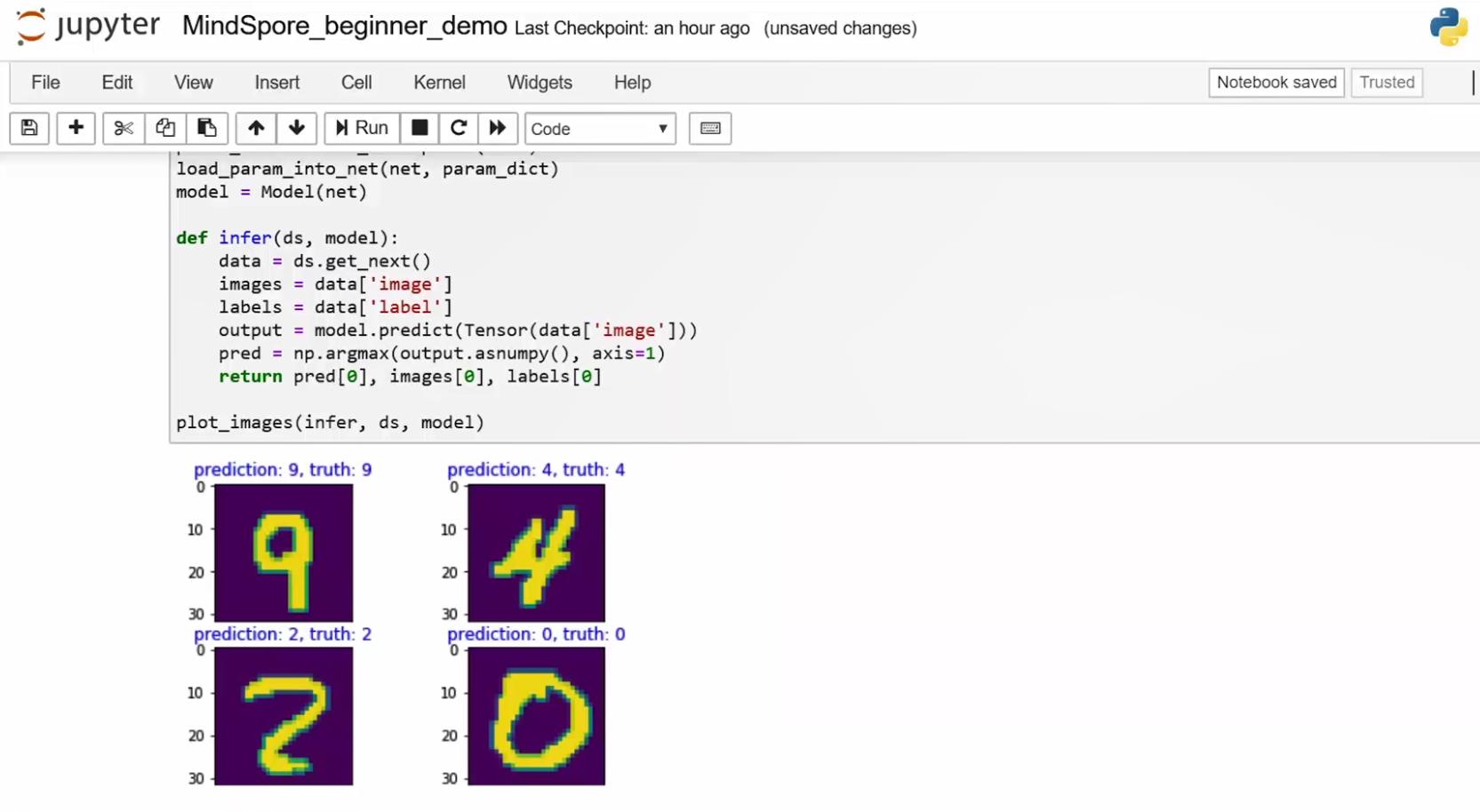Image resolution: width=1480 pixels, height=812 pixels.
Task: Click the digit 4 output image
Action: tap(537, 553)
